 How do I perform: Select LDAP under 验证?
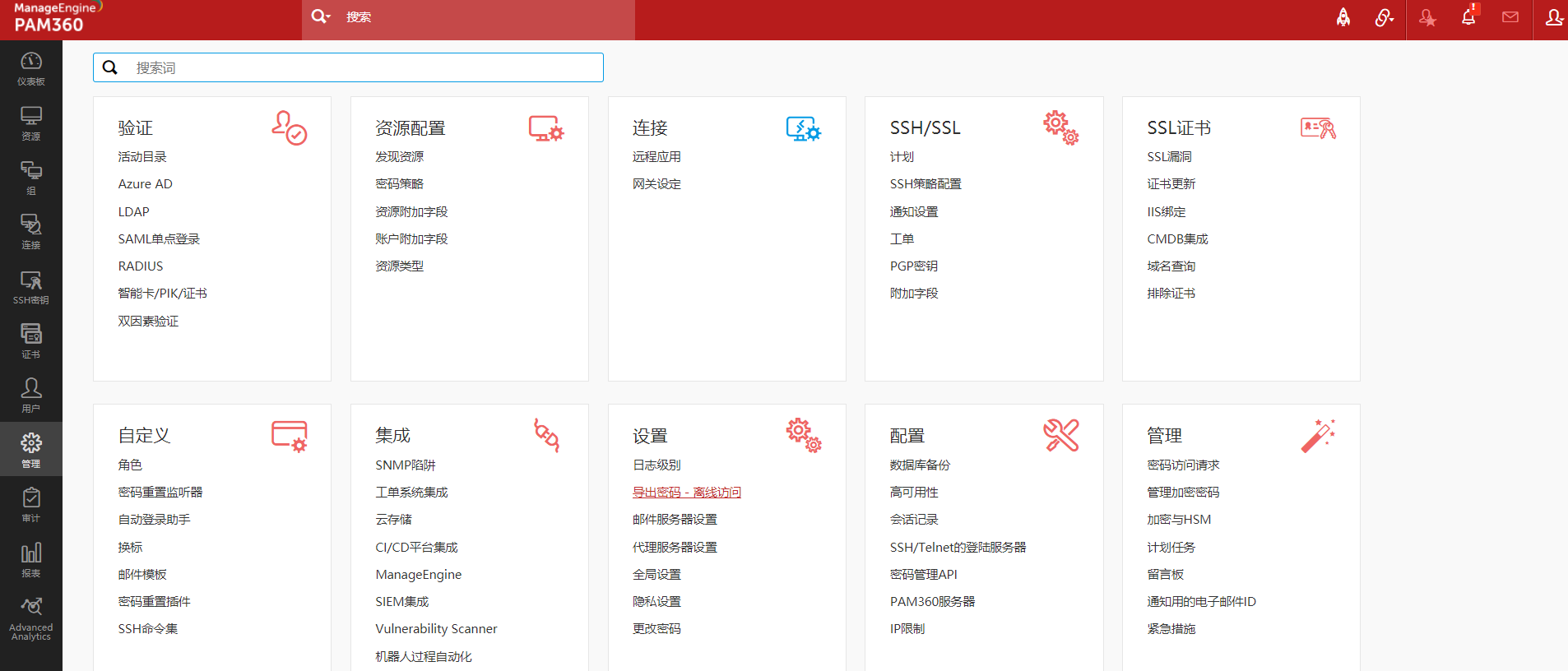tap(134, 212)
